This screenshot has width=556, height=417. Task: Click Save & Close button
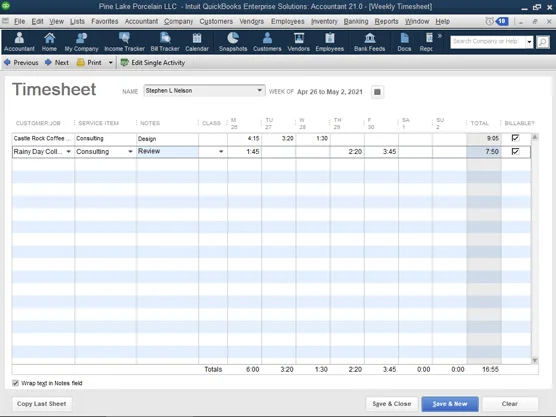click(x=392, y=404)
